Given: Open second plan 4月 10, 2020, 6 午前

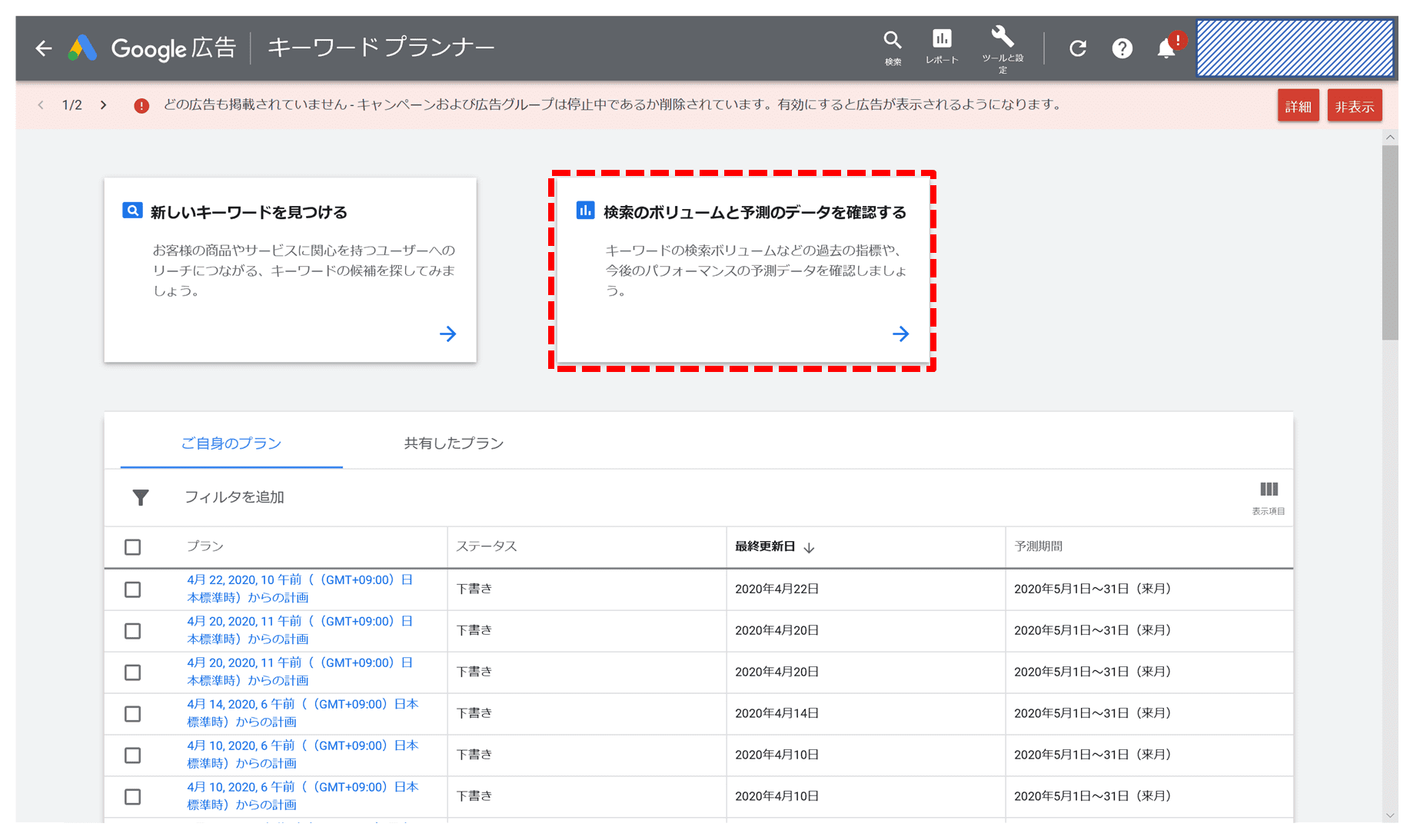Looking at the screenshot, I should (x=303, y=796).
